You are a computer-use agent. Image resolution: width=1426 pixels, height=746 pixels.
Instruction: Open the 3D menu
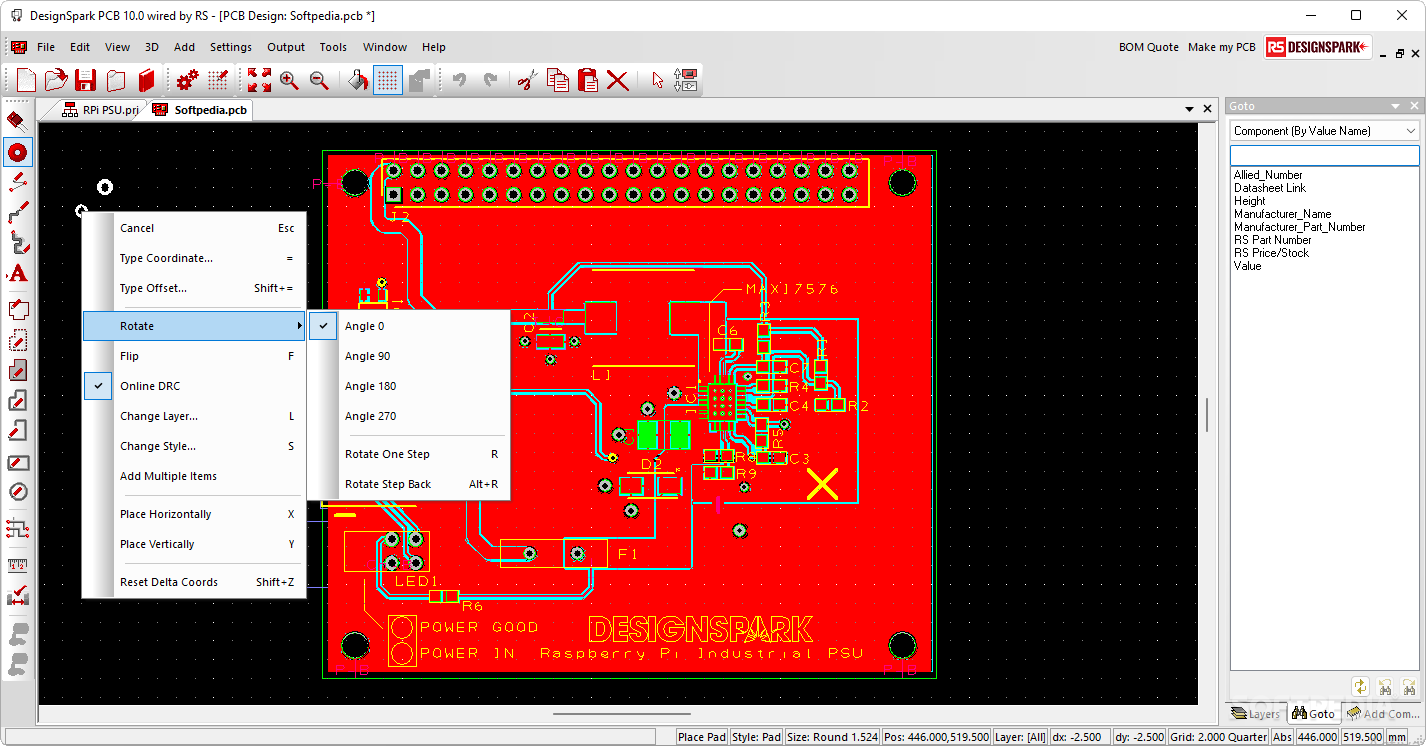[x=152, y=47]
